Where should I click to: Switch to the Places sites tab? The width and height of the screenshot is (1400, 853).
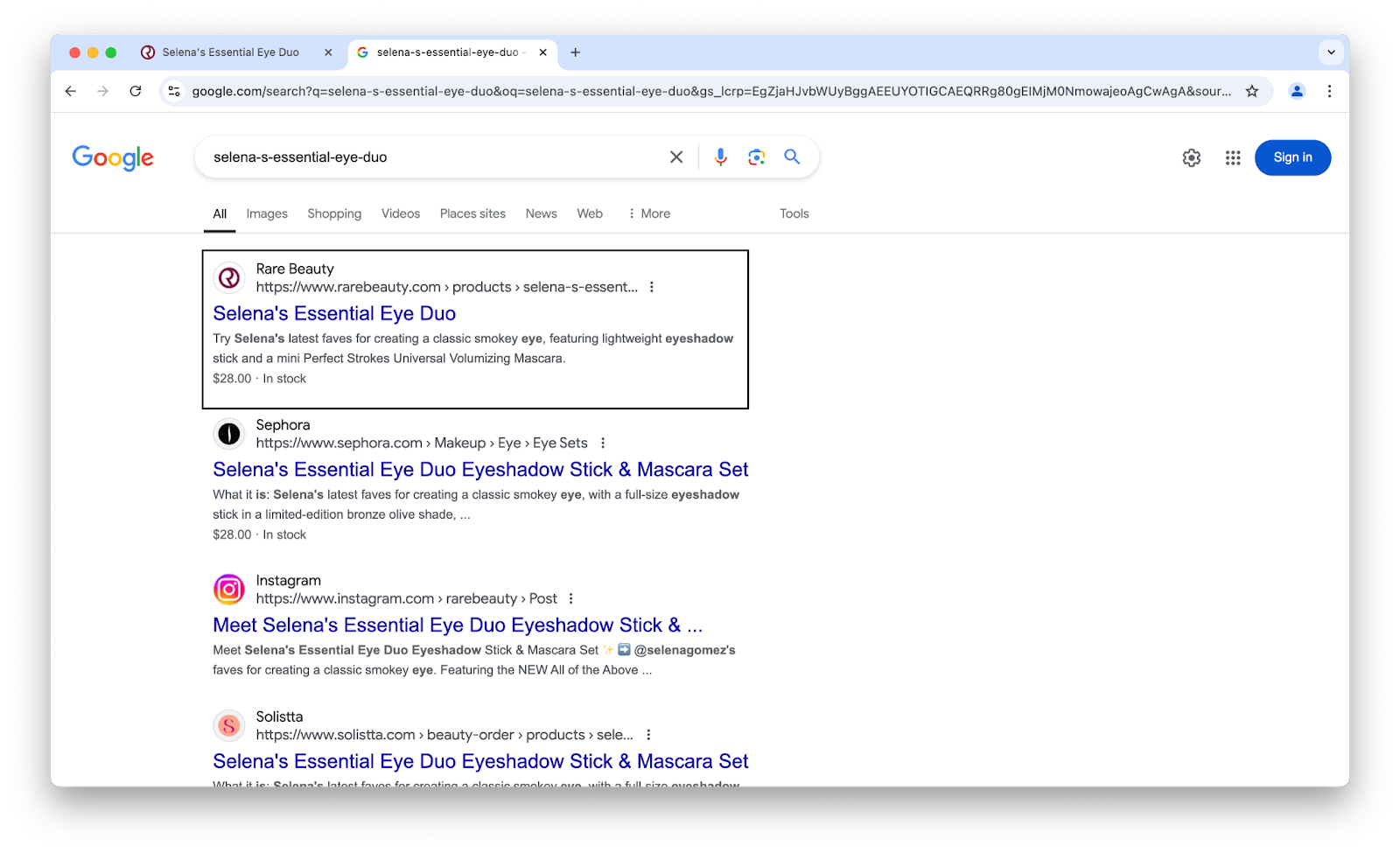(x=472, y=213)
